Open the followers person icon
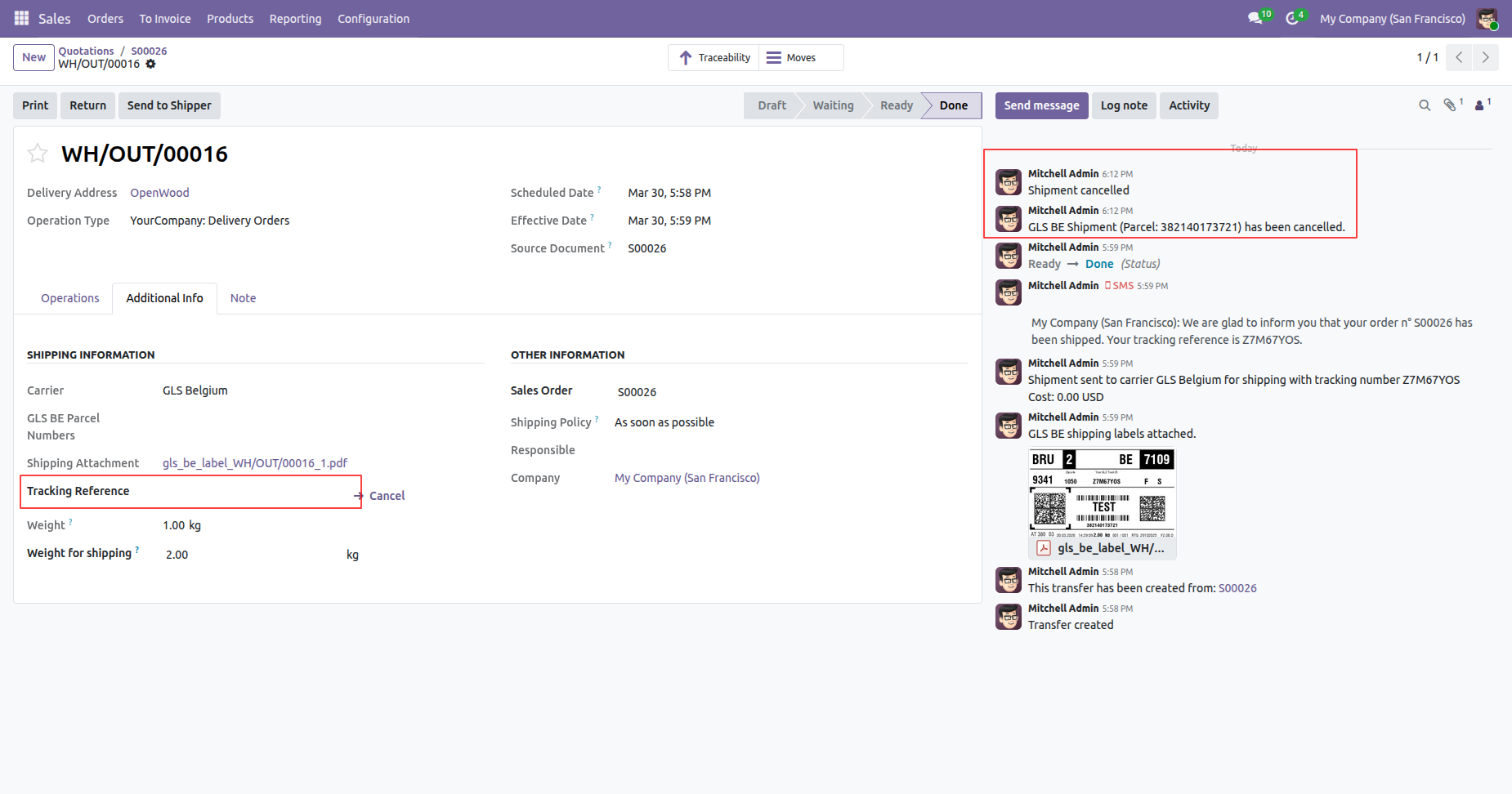The image size is (1512, 794). coord(1479,105)
